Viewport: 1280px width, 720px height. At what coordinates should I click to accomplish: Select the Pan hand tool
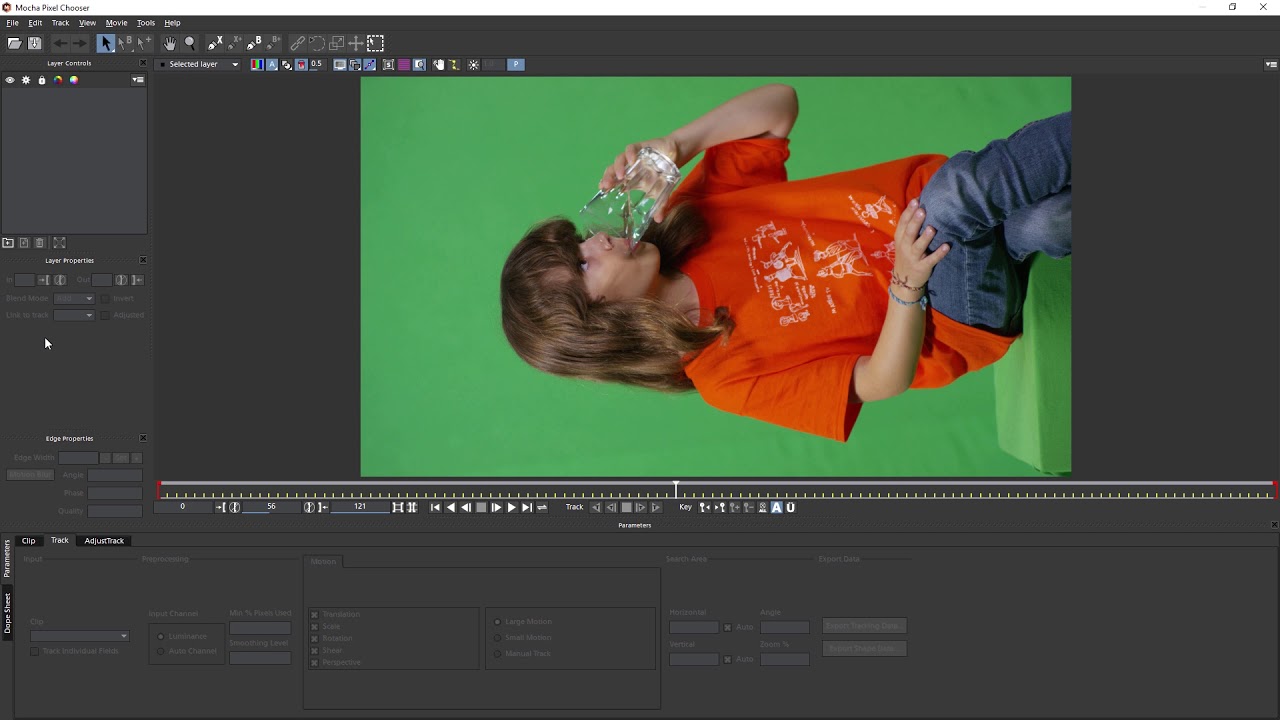170,43
